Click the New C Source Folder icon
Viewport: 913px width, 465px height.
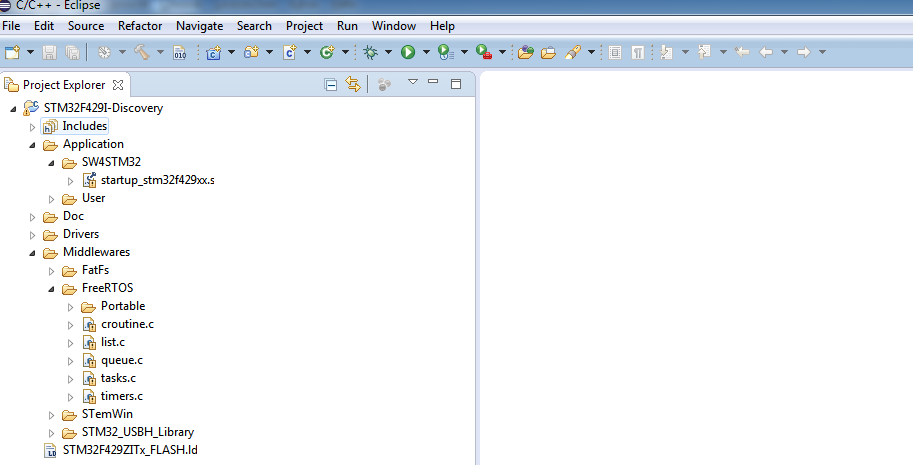coord(251,52)
